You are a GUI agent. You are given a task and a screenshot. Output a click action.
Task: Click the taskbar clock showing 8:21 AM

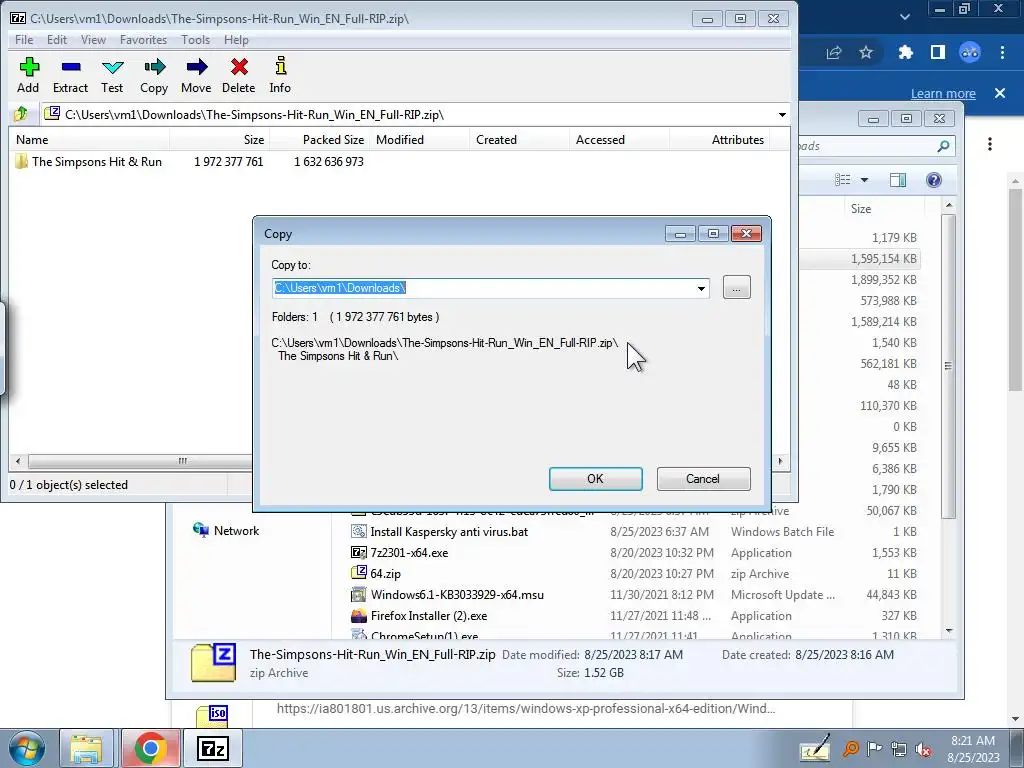(973, 749)
